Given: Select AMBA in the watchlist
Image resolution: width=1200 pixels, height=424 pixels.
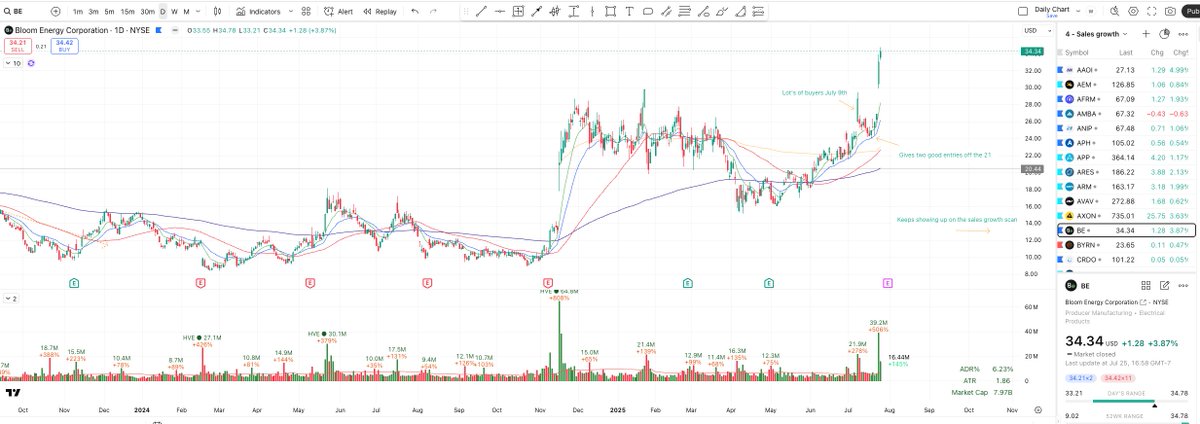Looking at the screenshot, I should pos(1124,114).
